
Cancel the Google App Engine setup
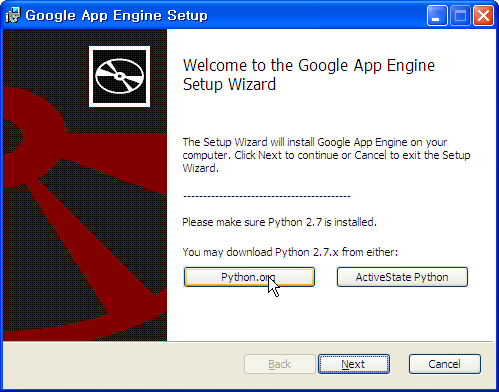pyautogui.click(x=445, y=364)
